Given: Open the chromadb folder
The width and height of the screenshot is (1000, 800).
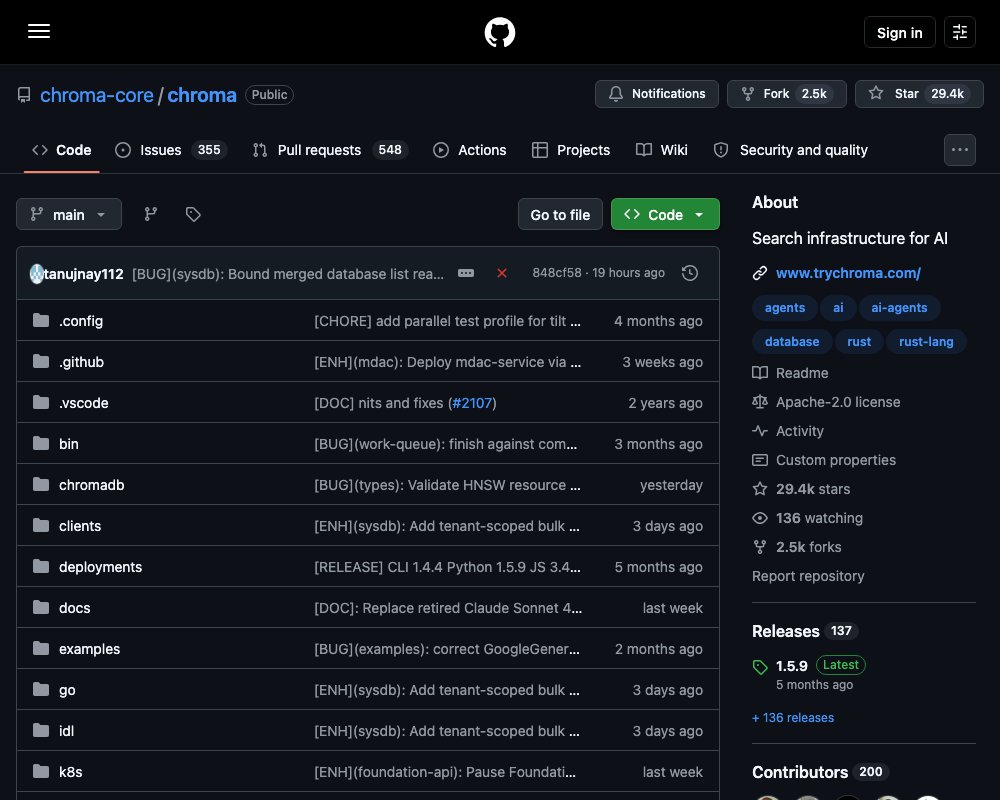Looking at the screenshot, I should tap(92, 485).
